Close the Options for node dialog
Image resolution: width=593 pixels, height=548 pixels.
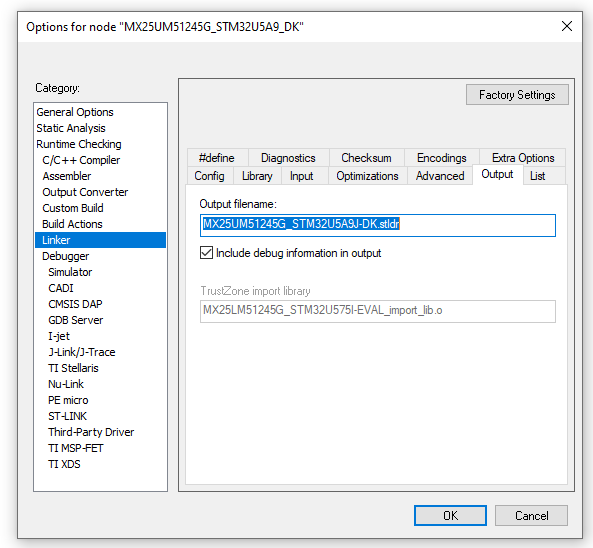pyautogui.click(x=567, y=26)
